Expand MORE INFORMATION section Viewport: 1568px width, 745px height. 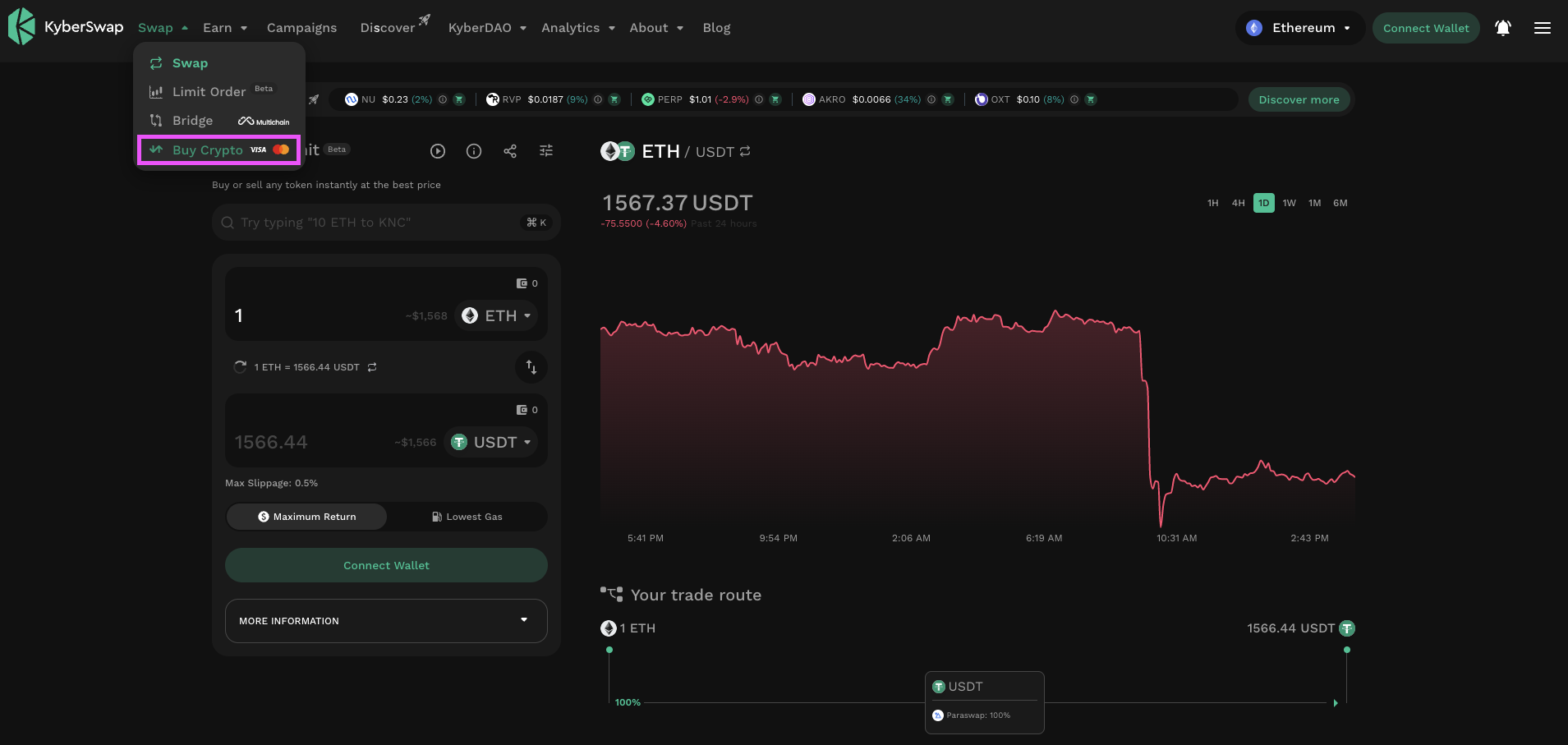(x=386, y=621)
